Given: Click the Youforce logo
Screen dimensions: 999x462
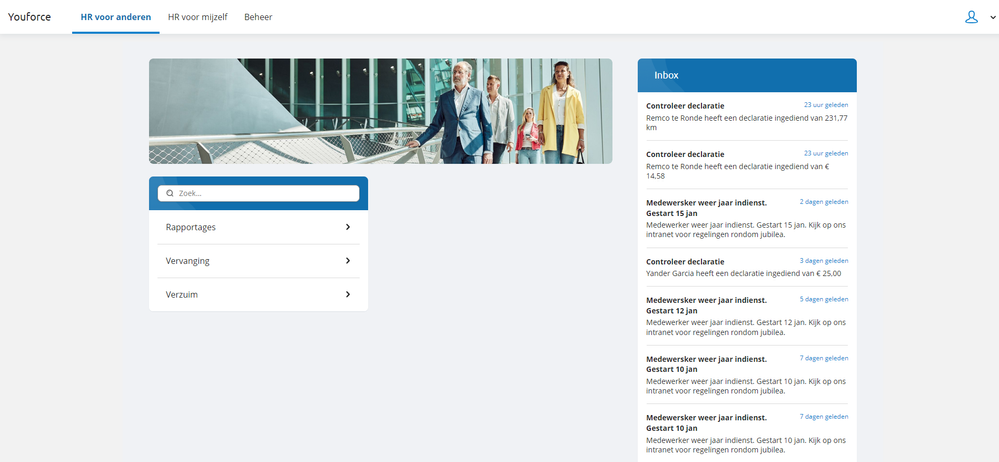Looking at the screenshot, I should pos(29,17).
